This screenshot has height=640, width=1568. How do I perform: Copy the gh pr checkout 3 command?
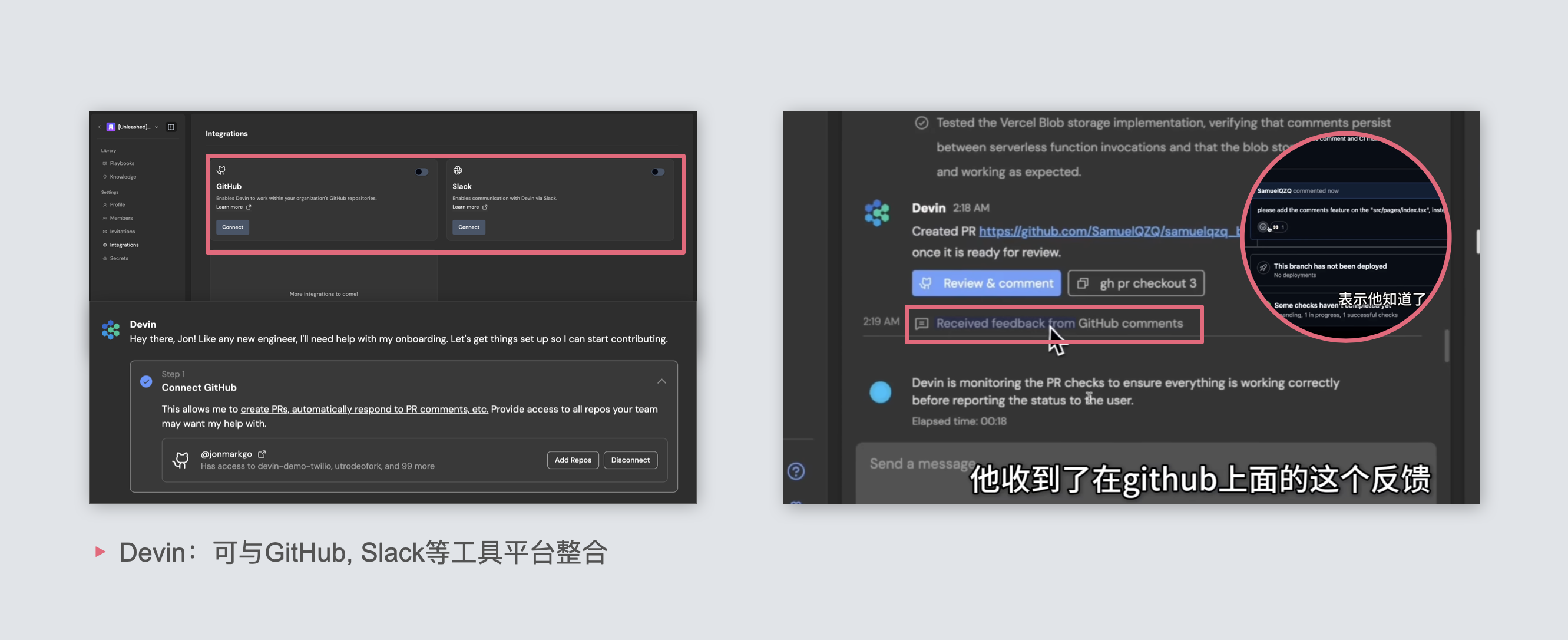(1136, 283)
